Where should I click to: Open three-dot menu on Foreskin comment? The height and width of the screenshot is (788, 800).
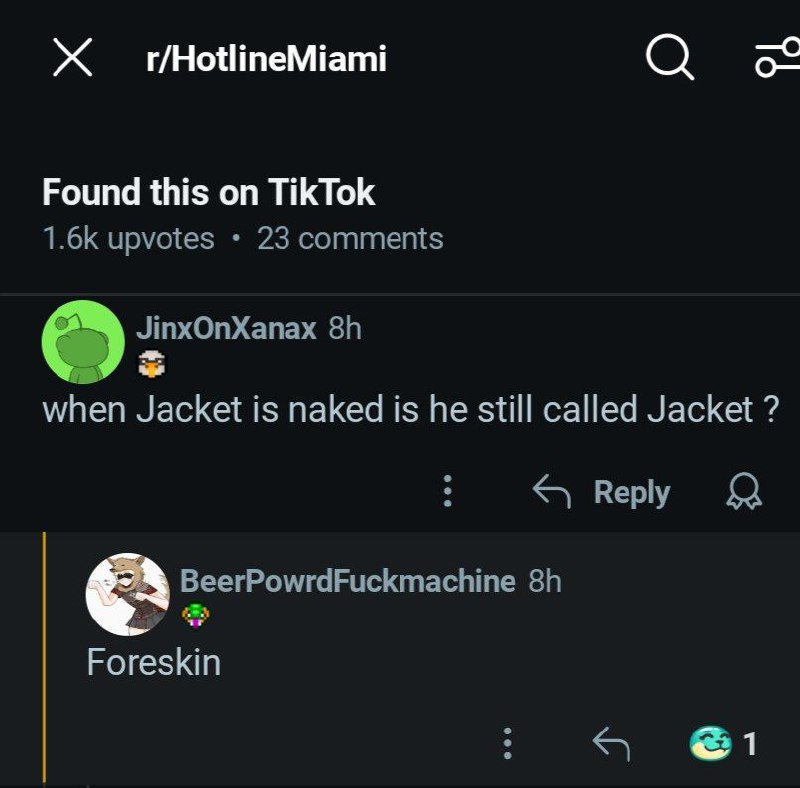[507, 744]
